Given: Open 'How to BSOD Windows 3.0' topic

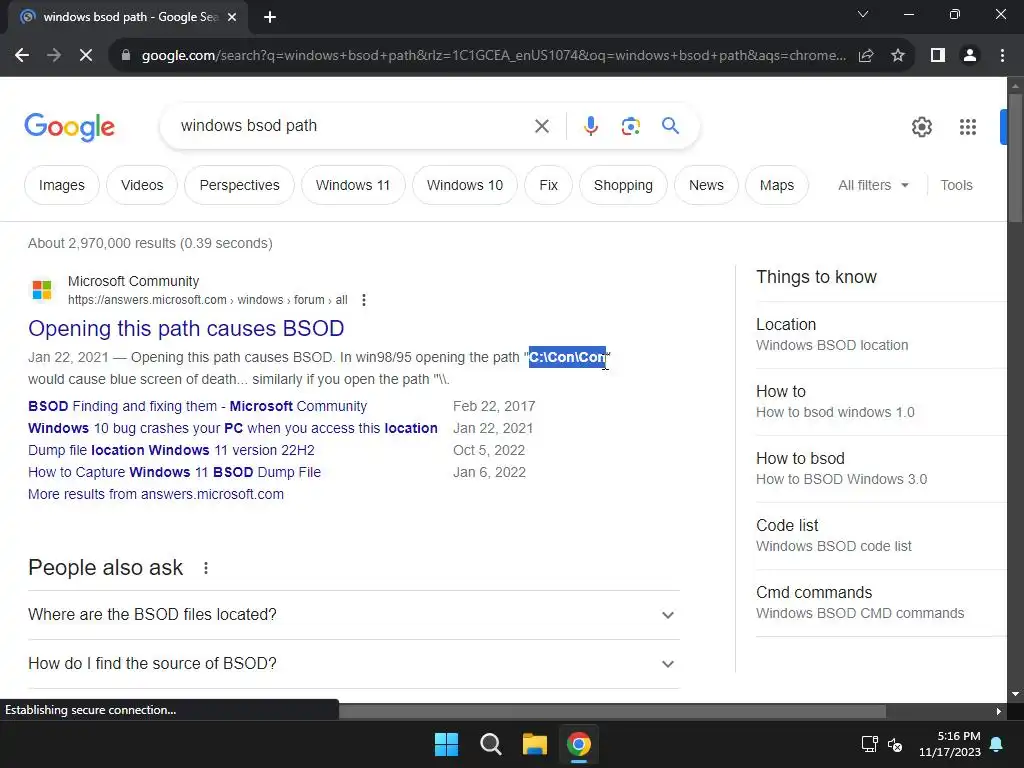Looking at the screenshot, I should (880, 468).
